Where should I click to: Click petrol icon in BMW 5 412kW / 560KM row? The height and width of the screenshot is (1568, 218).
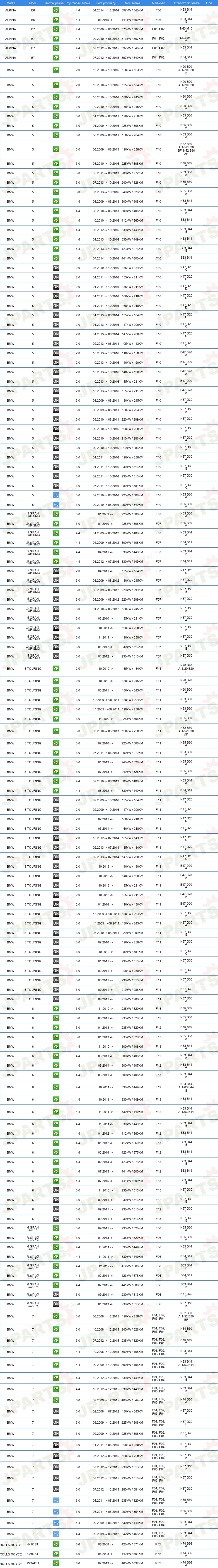click(56, 220)
